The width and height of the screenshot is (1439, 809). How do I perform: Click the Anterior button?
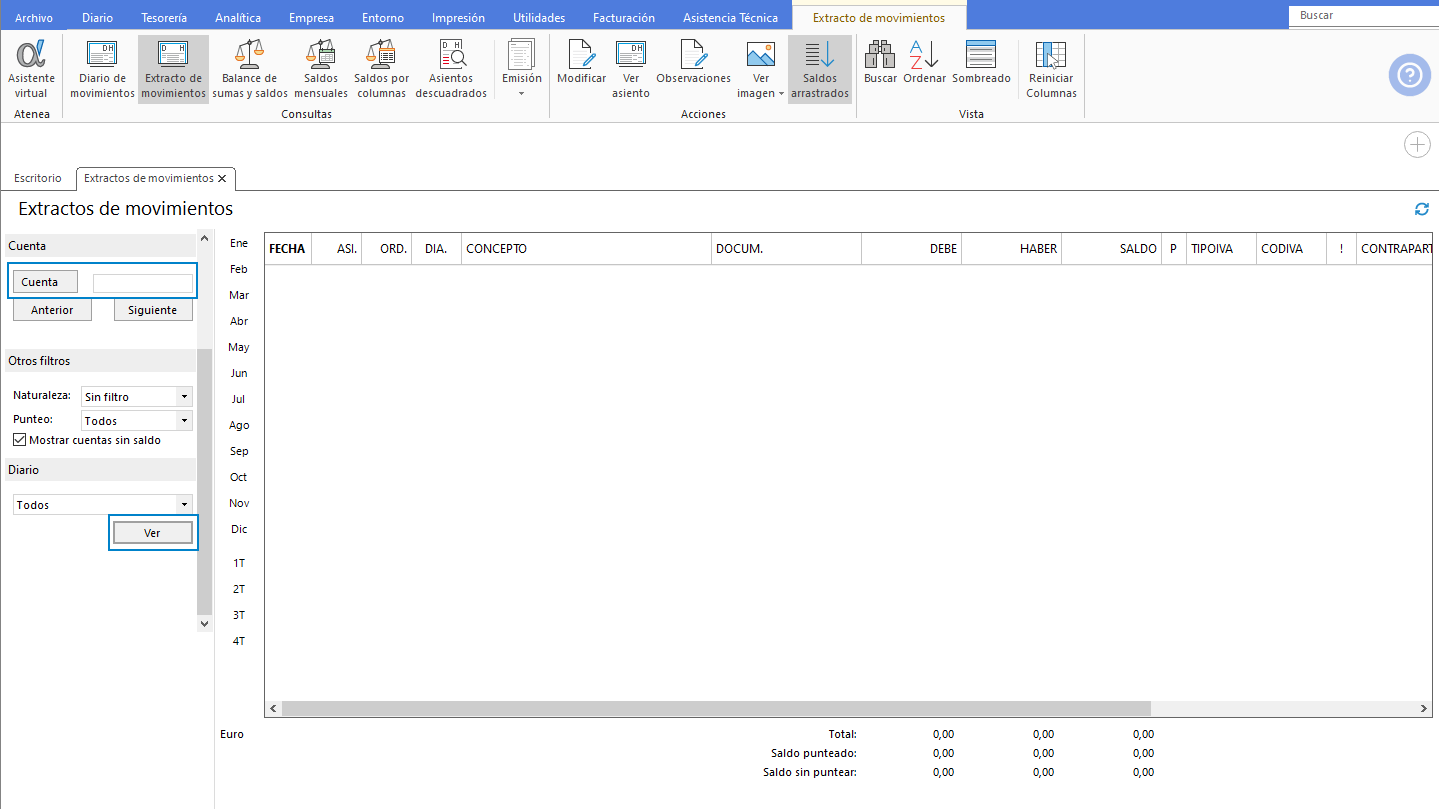click(52, 310)
